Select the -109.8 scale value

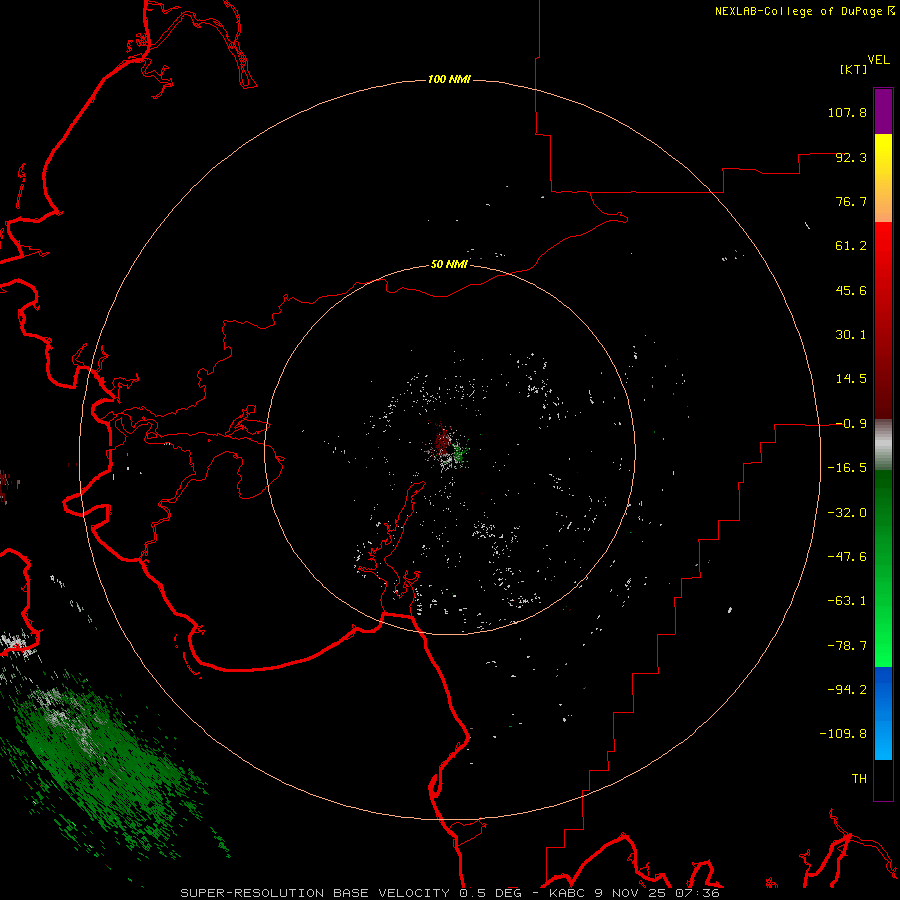[843, 734]
